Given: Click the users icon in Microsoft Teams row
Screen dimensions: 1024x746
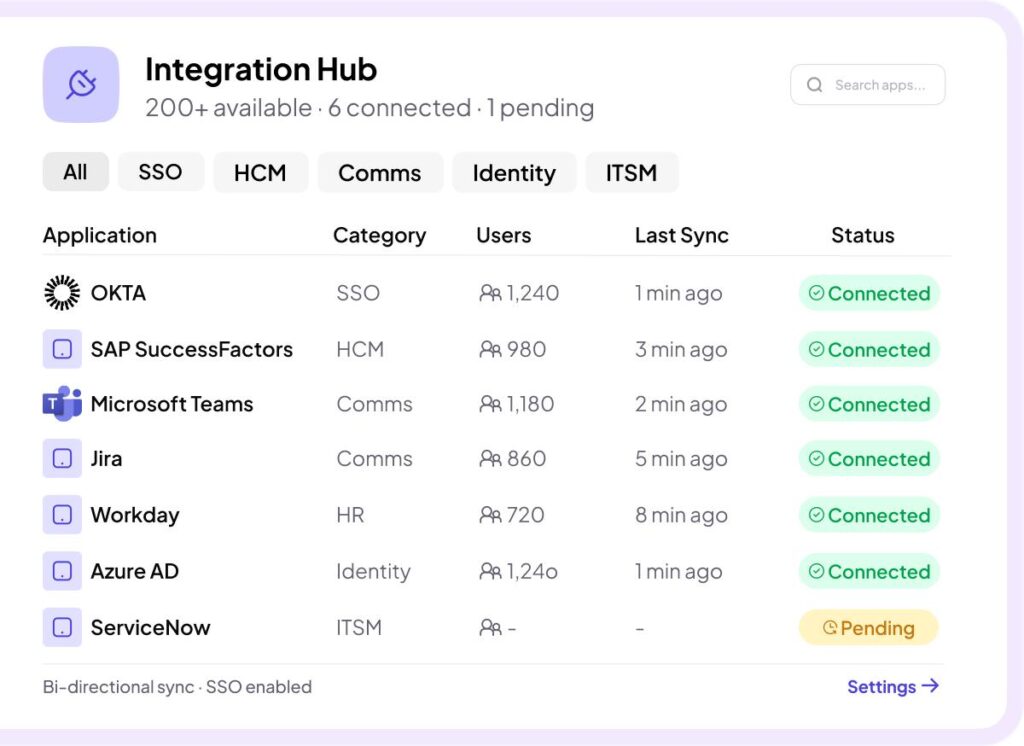Looking at the screenshot, I should [x=490, y=404].
